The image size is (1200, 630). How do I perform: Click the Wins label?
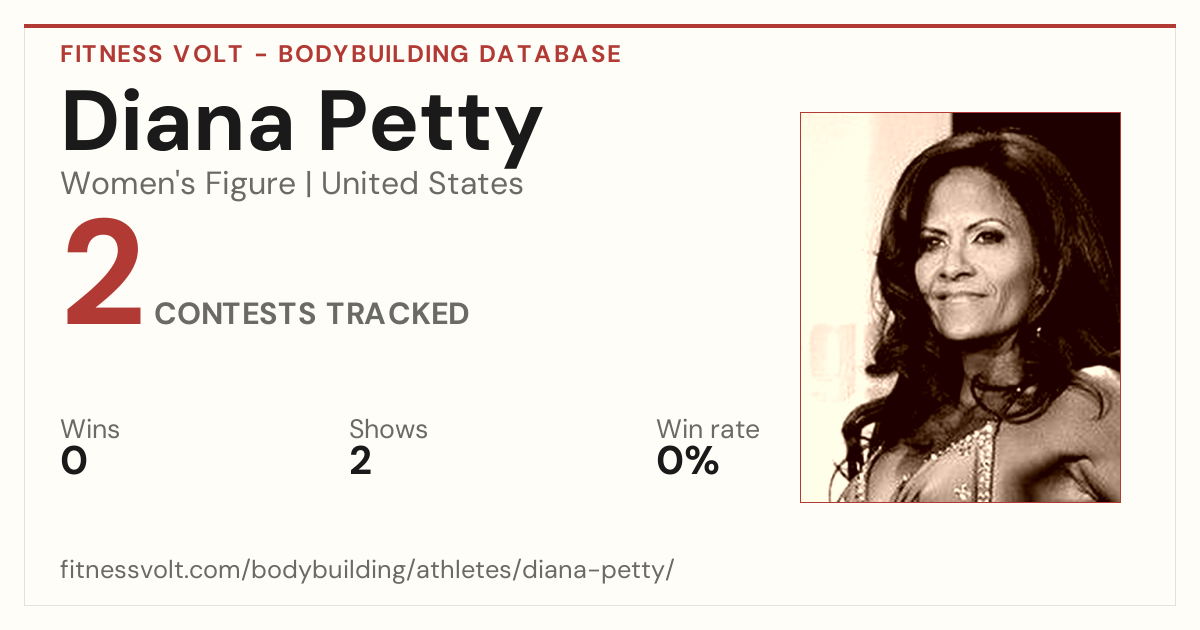90,430
